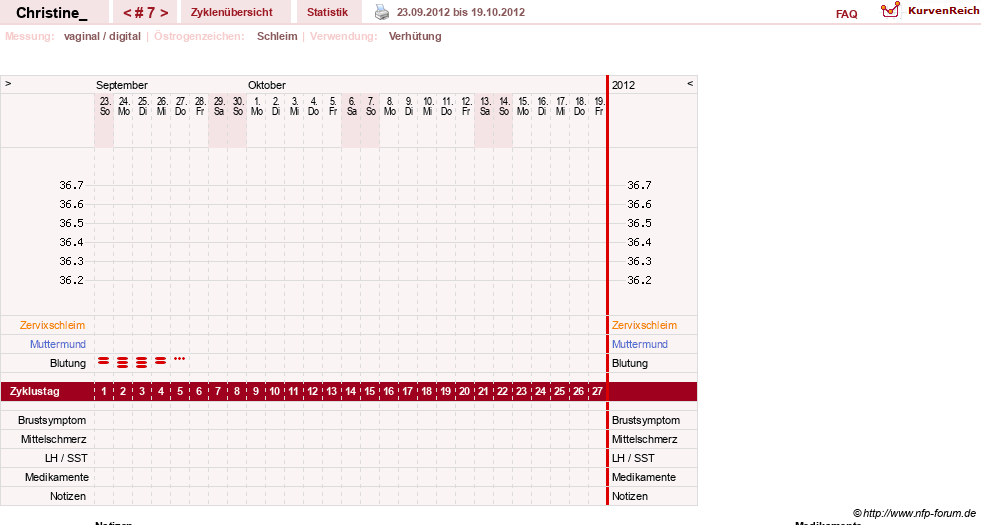Click the right Muttermund label
The width and height of the screenshot is (981, 525).
[x=639, y=344]
